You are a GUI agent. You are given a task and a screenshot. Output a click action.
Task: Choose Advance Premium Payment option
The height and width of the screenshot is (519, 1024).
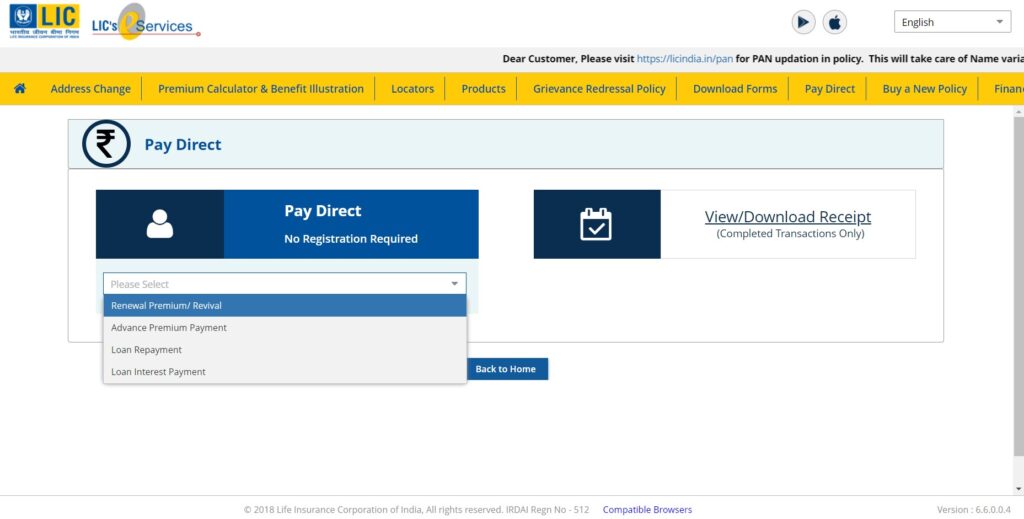click(x=285, y=328)
